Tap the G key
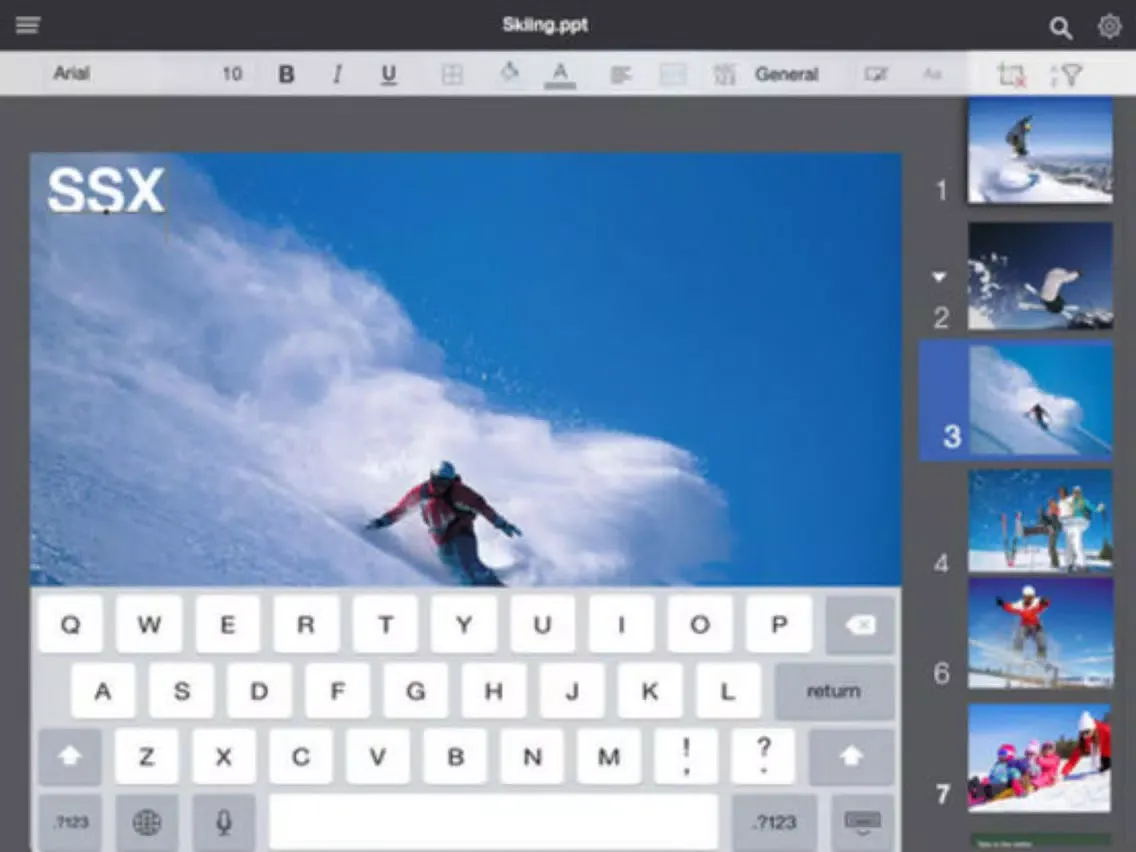Image resolution: width=1136 pixels, height=852 pixels. click(x=416, y=691)
